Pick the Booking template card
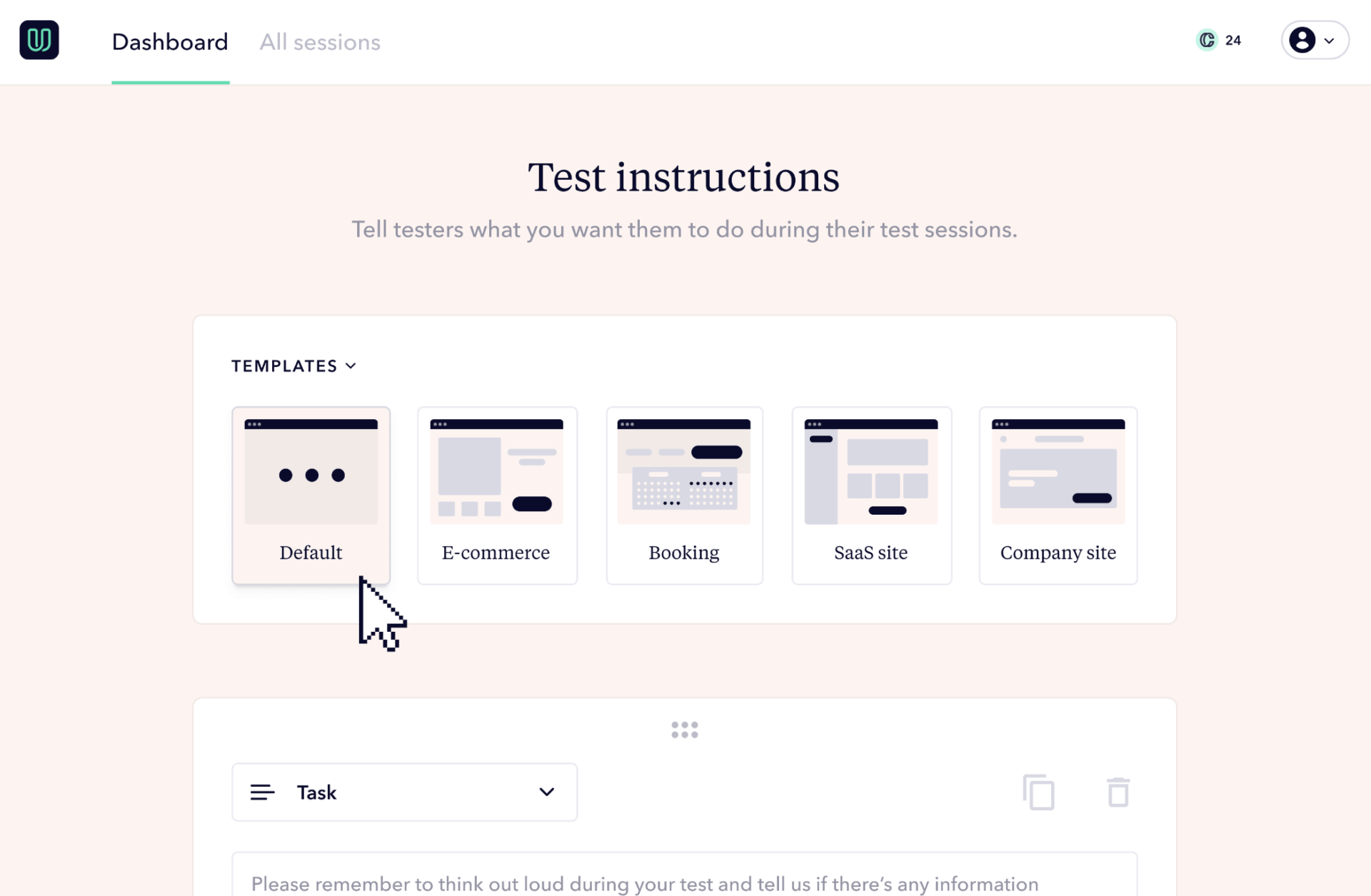1371x896 pixels. [x=684, y=495]
